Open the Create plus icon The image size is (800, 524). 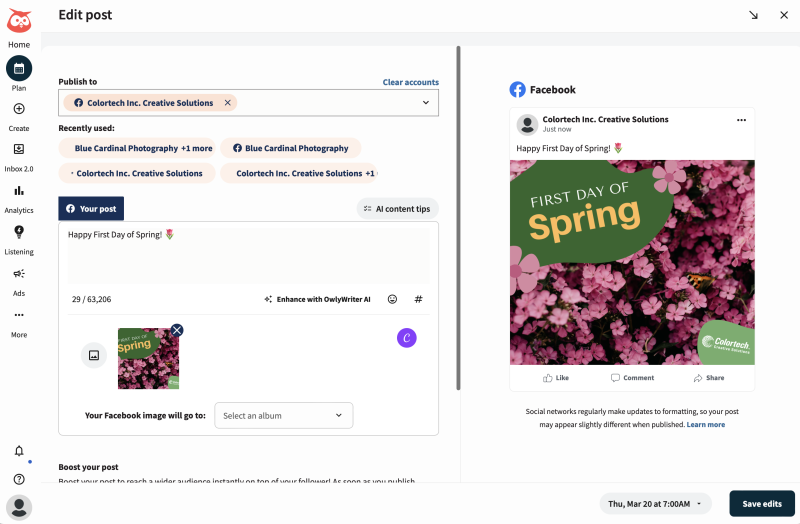pos(19,109)
